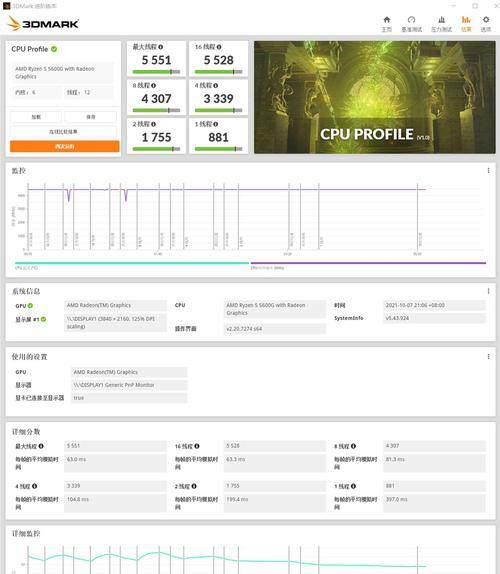Click the Max threads score bar under 5 551

(156, 72)
